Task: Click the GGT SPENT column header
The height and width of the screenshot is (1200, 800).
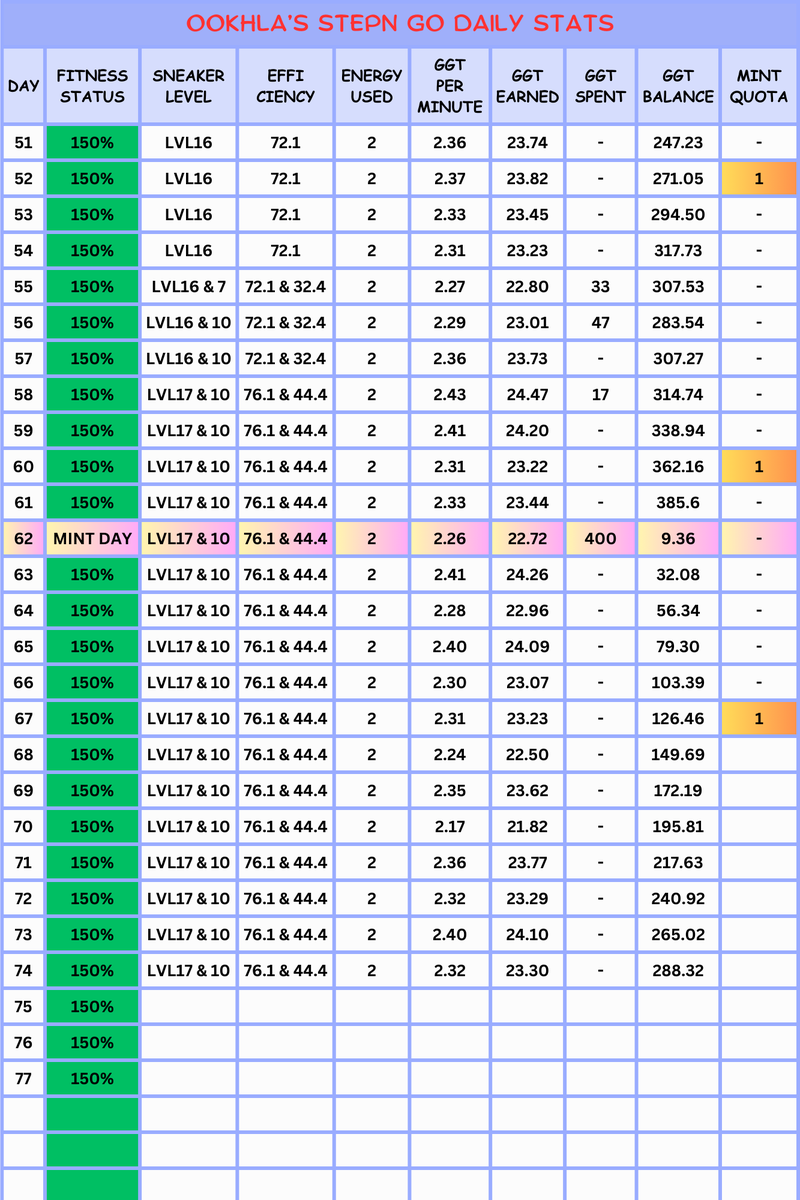Action: click(x=600, y=86)
